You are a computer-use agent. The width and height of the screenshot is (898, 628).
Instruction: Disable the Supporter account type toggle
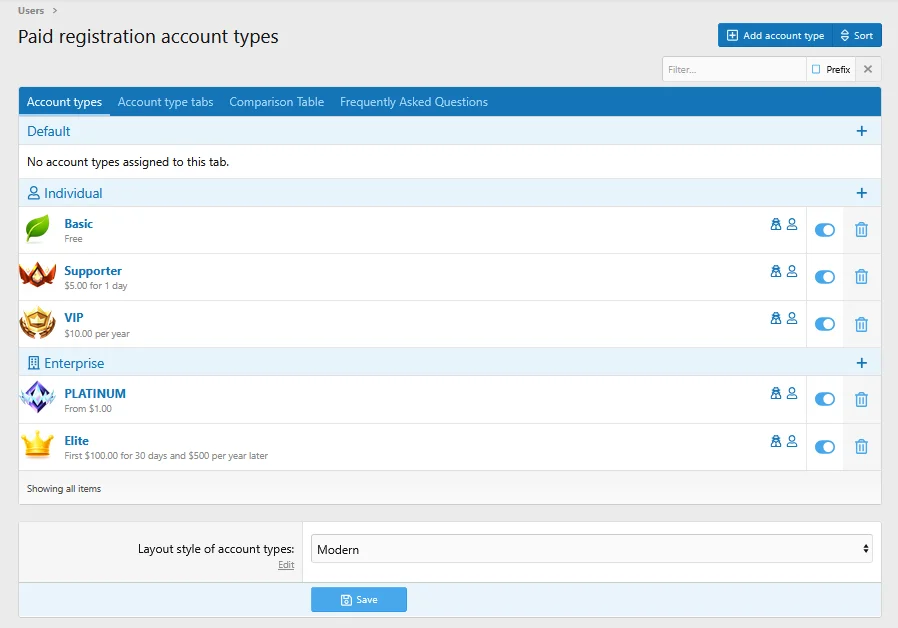point(825,277)
